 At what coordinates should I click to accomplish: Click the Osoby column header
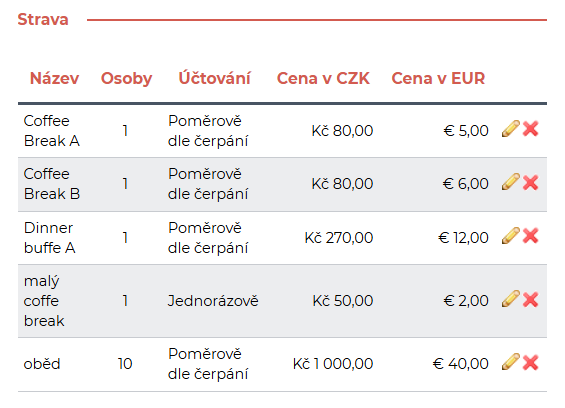tap(126, 79)
